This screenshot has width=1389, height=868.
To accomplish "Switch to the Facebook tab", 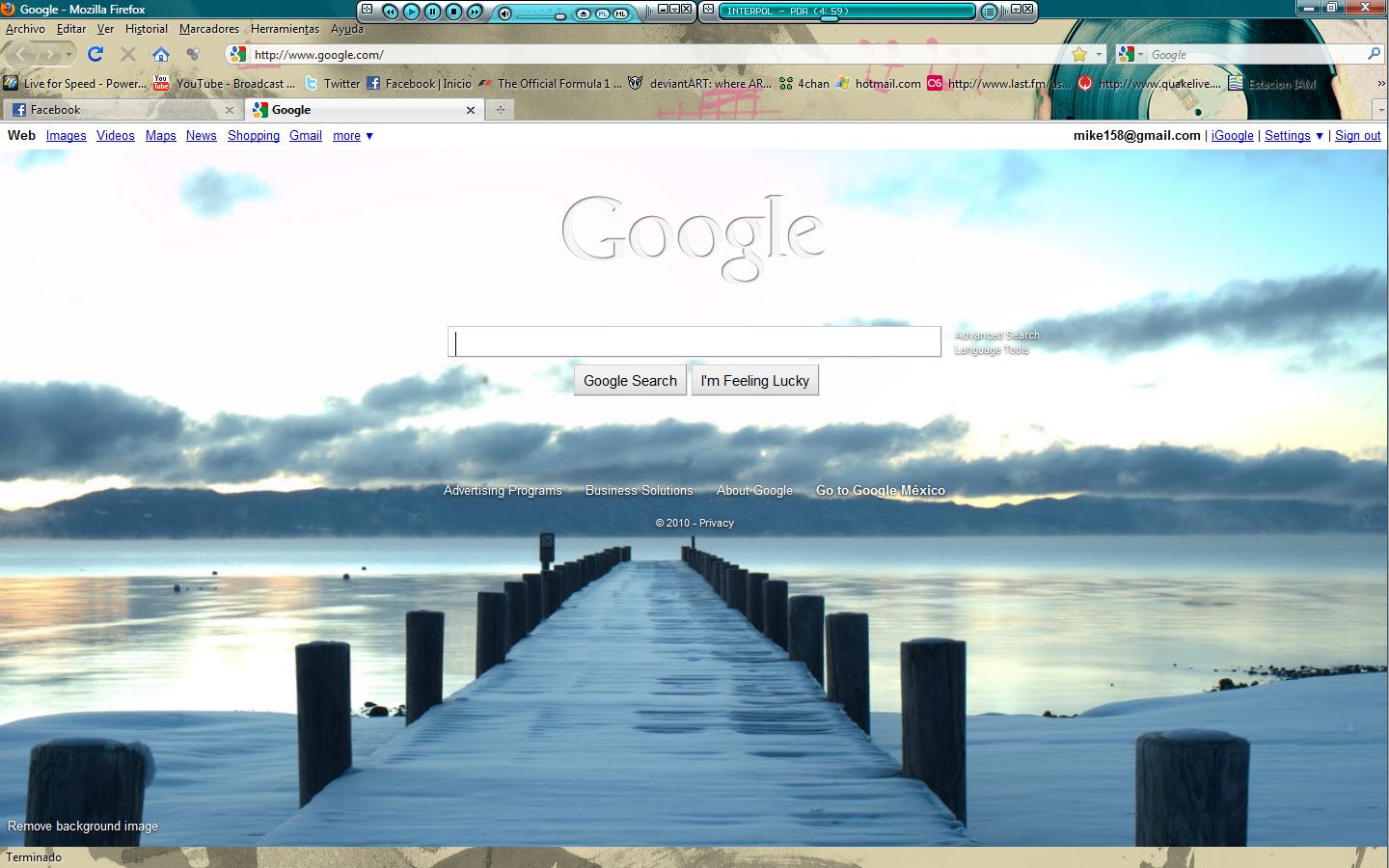I will pos(116,110).
